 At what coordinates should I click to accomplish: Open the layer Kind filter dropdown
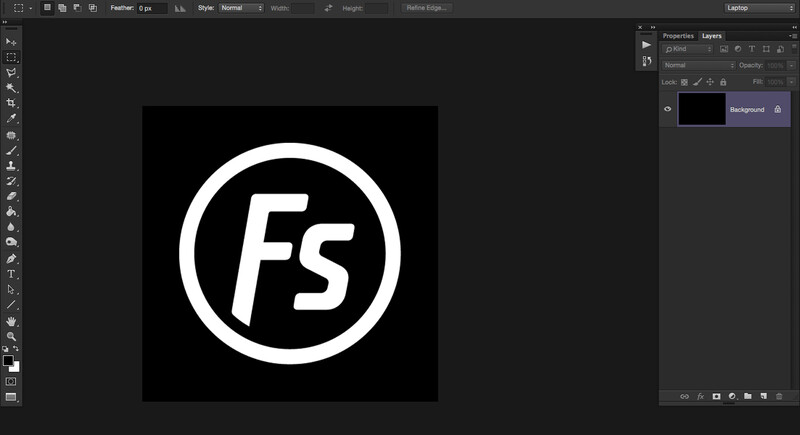coord(687,49)
